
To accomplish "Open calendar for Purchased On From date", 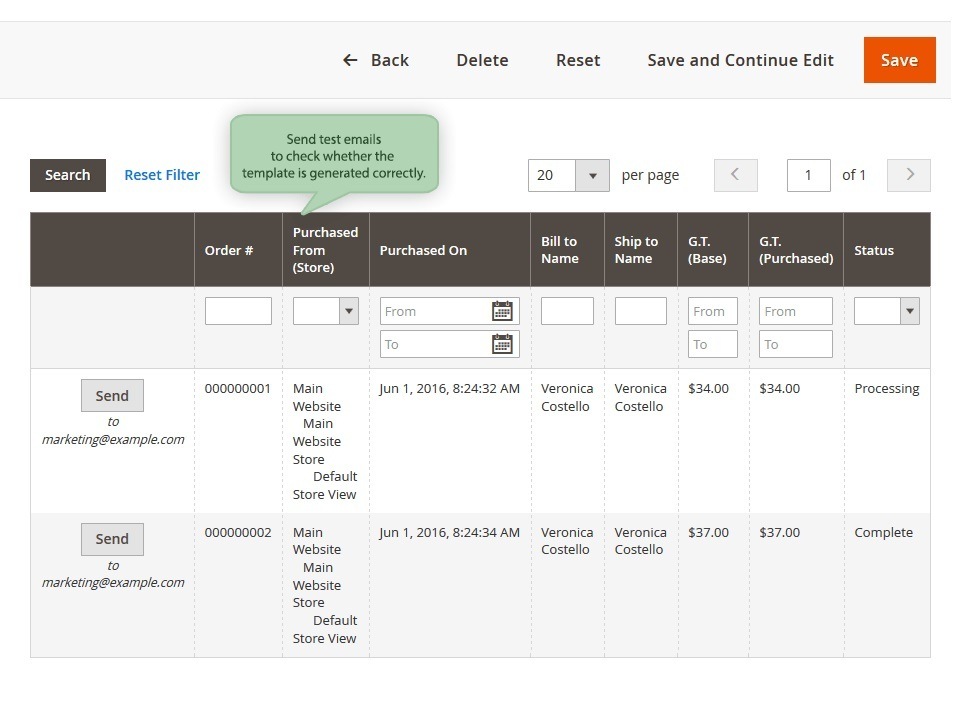I will tap(502, 311).
